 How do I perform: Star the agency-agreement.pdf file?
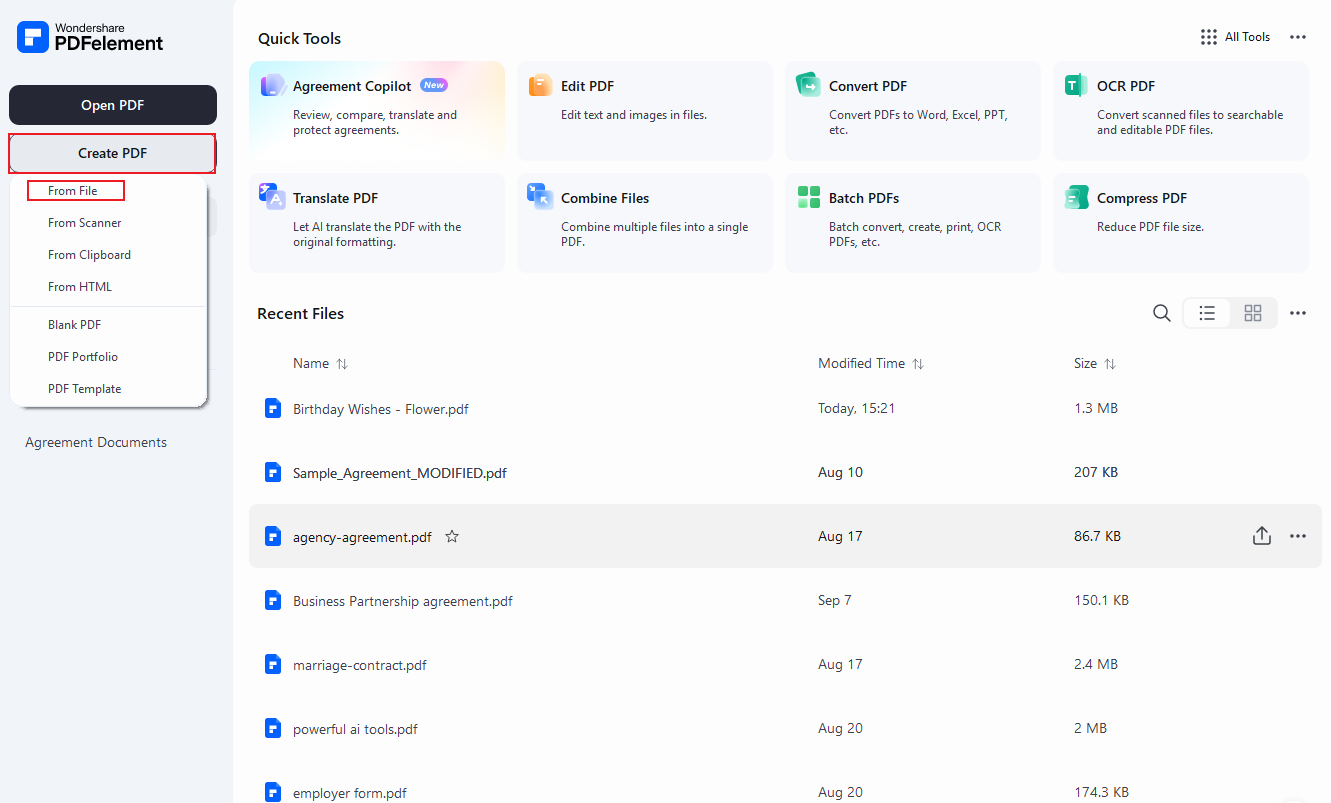coord(452,536)
